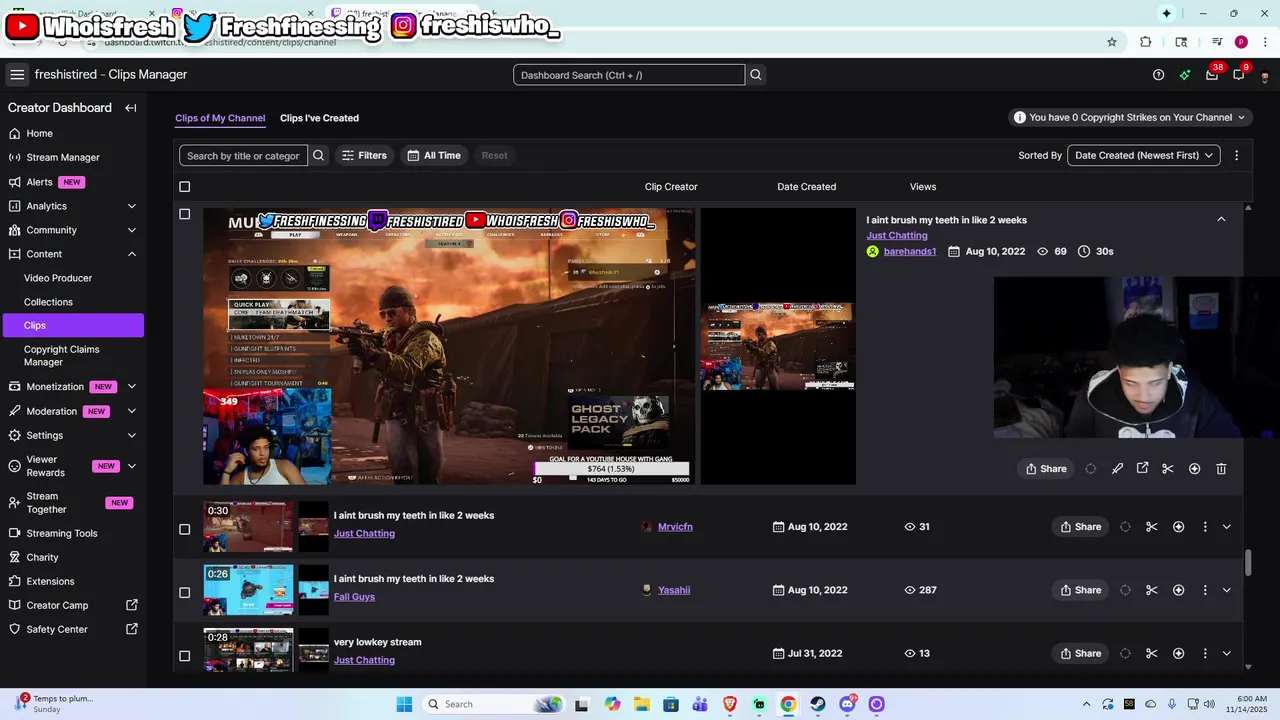
Task: Bookmark this page with the star icon
Action: pyautogui.click(x=1112, y=42)
